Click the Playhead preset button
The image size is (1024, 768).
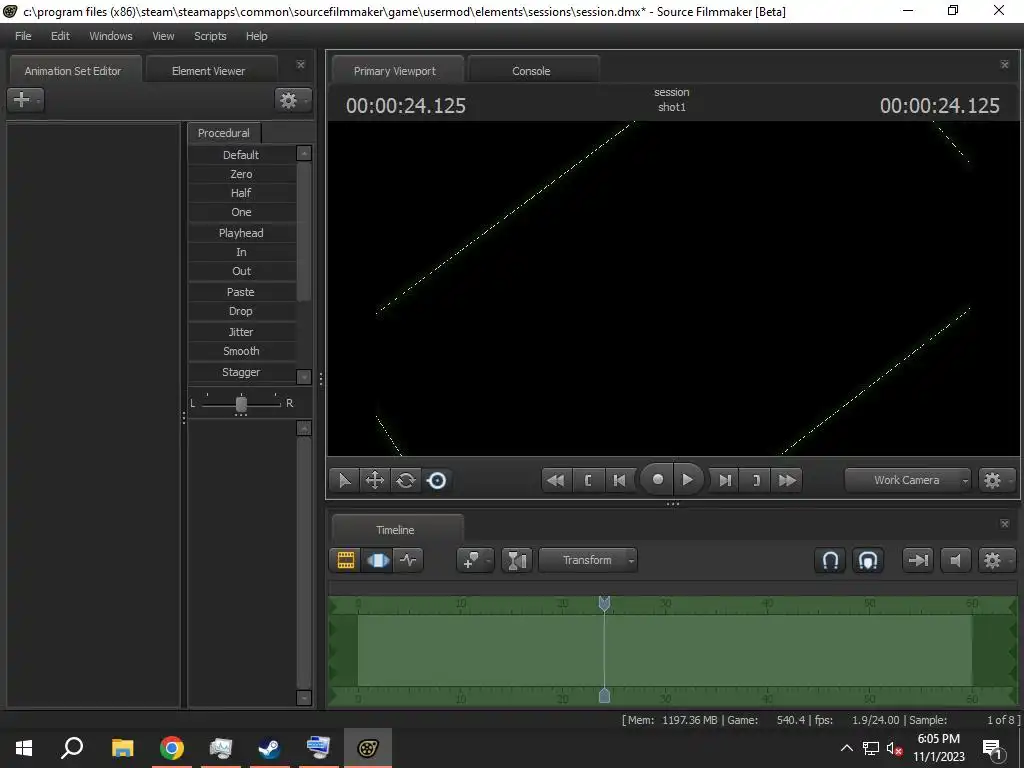[x=241, y=232]
